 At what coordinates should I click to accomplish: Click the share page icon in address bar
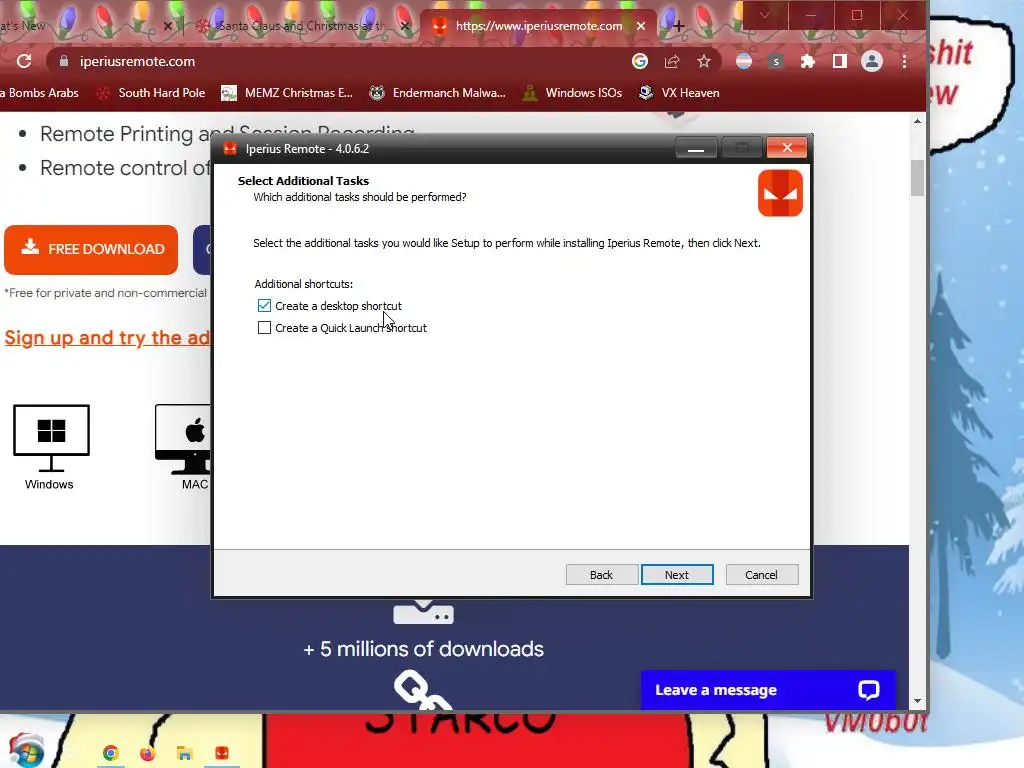672,61
